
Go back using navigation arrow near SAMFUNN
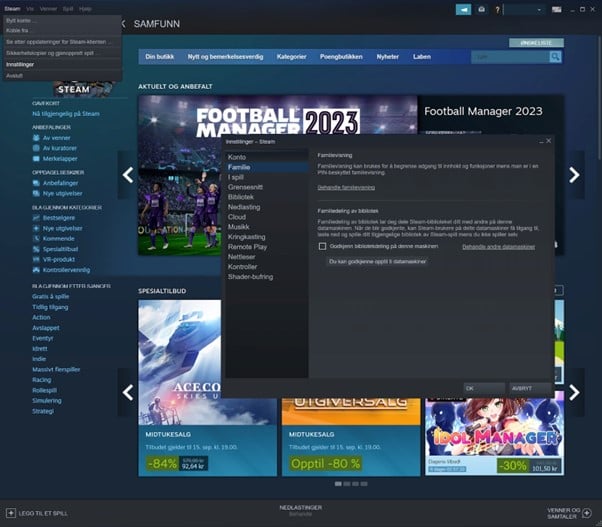(123, 24)
